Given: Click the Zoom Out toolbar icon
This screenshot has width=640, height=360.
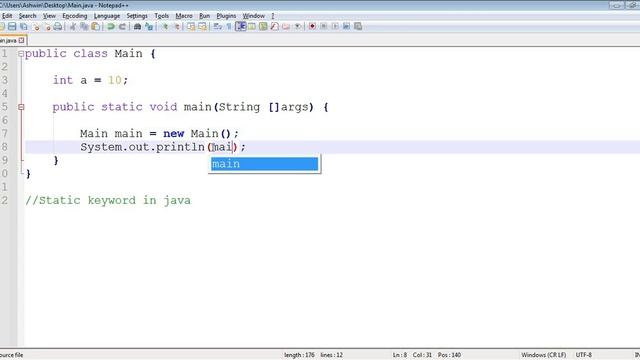Looking at the screenshot, I should (x=177, y=27).
